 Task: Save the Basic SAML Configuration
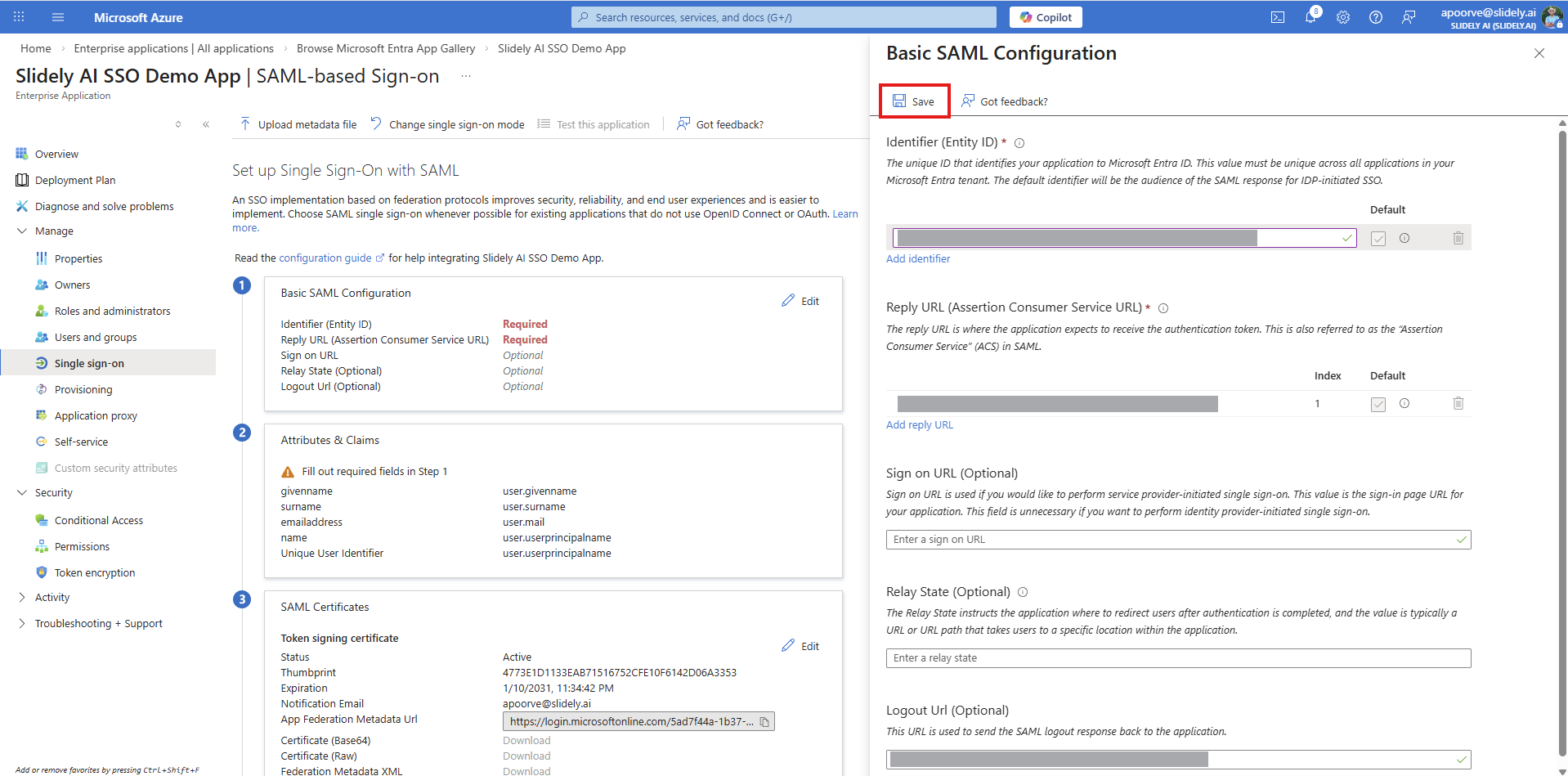click(914, 101)
